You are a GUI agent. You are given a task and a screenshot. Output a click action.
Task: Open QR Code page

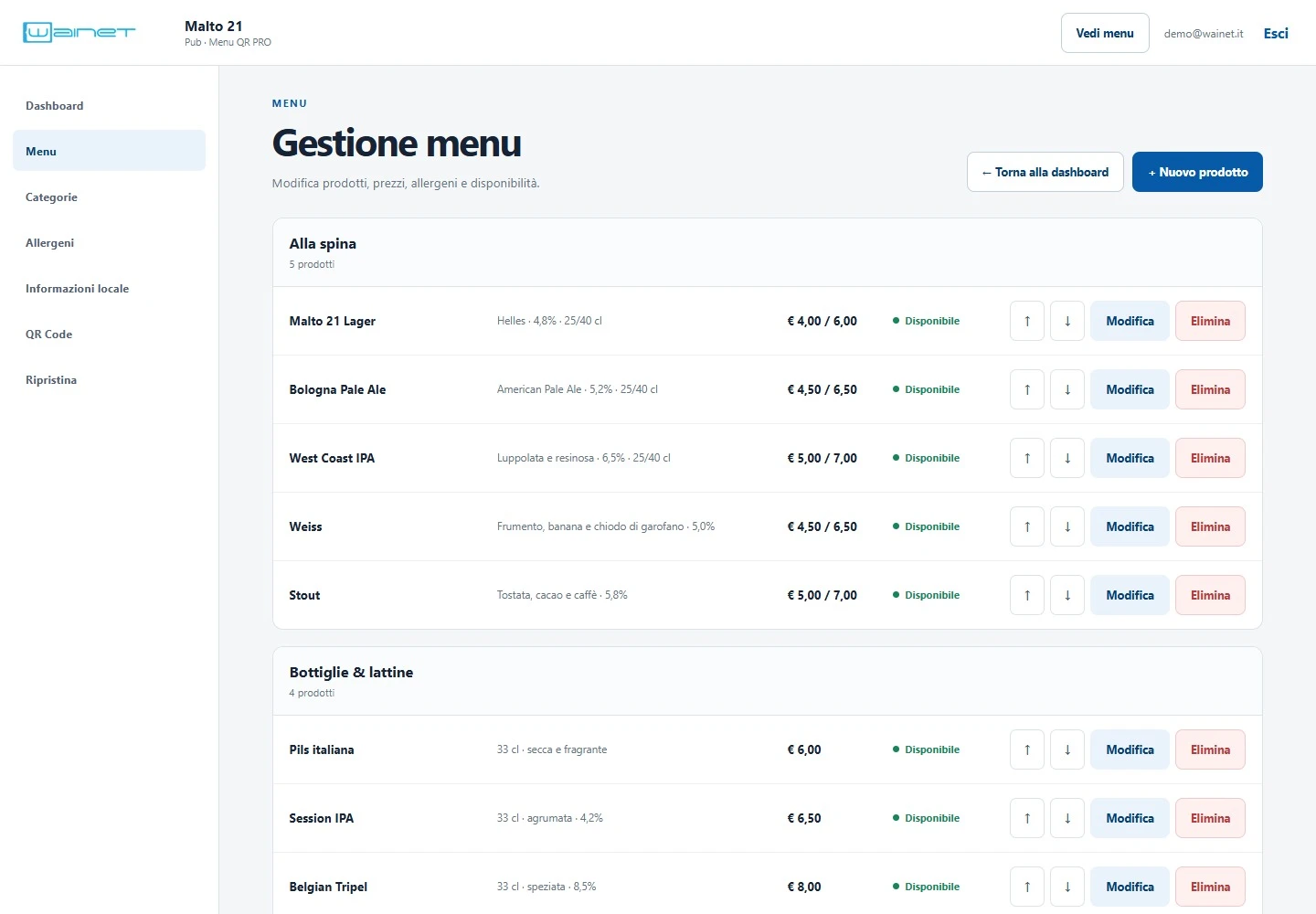109,334
